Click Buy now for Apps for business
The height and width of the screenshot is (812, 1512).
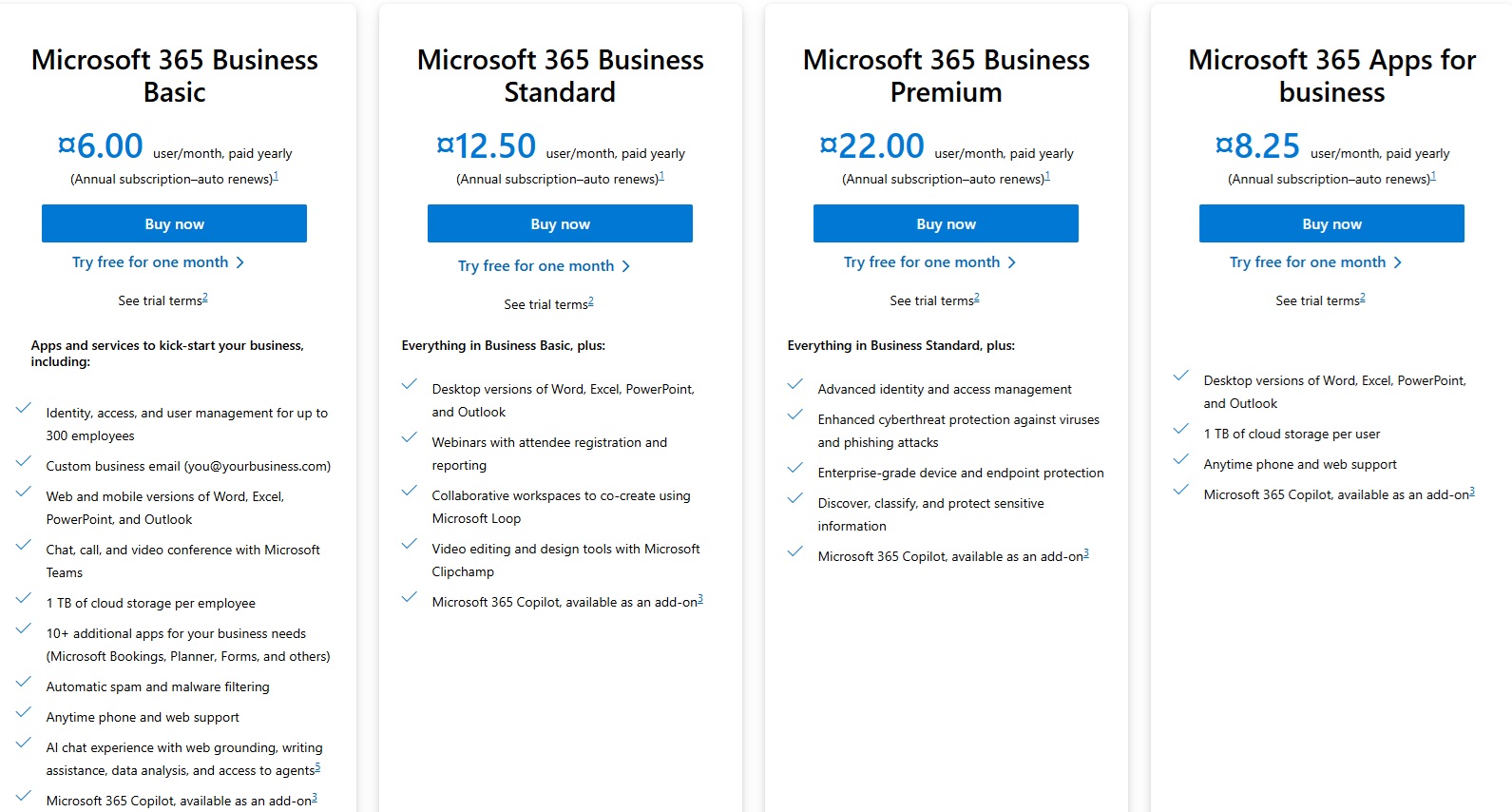click(1331, 223)
